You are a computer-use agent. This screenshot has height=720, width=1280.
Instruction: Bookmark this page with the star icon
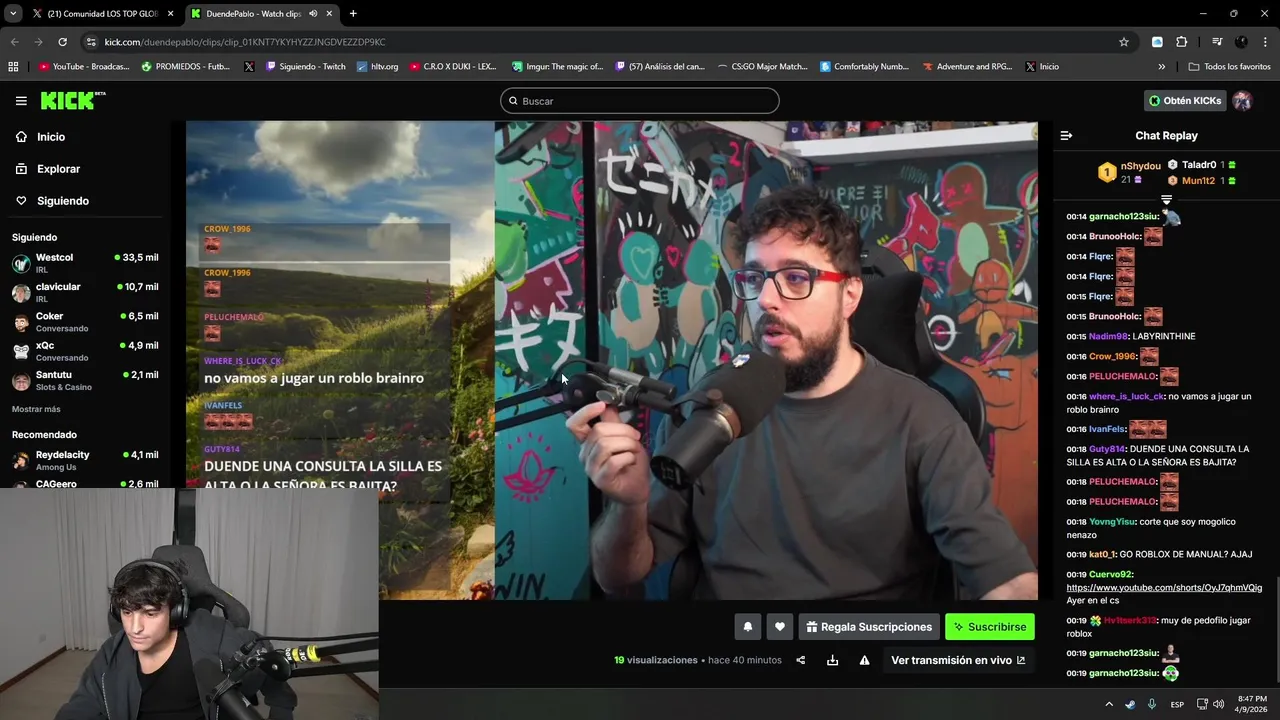point(1124,42)
